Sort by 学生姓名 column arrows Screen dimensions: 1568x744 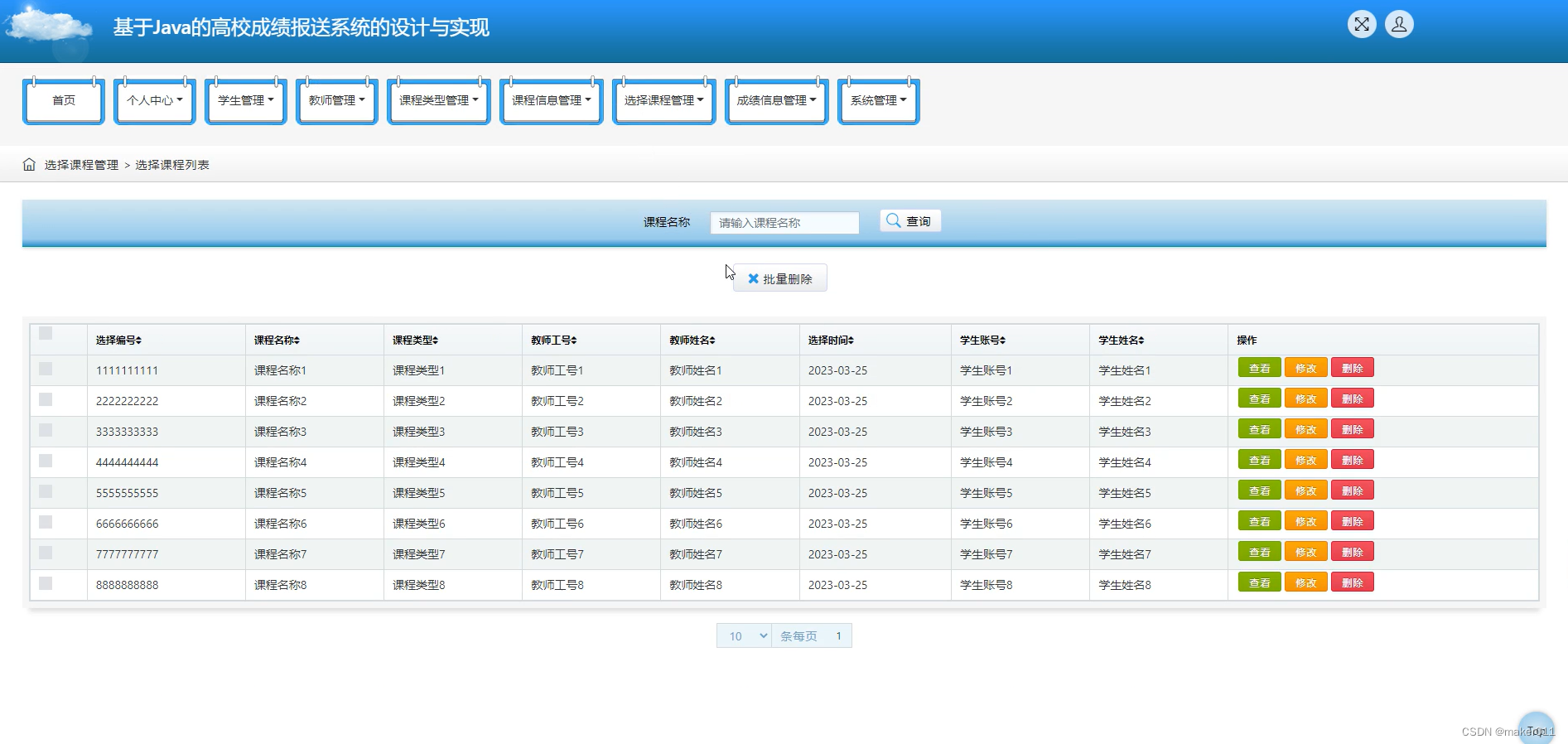click(1141, 341)
